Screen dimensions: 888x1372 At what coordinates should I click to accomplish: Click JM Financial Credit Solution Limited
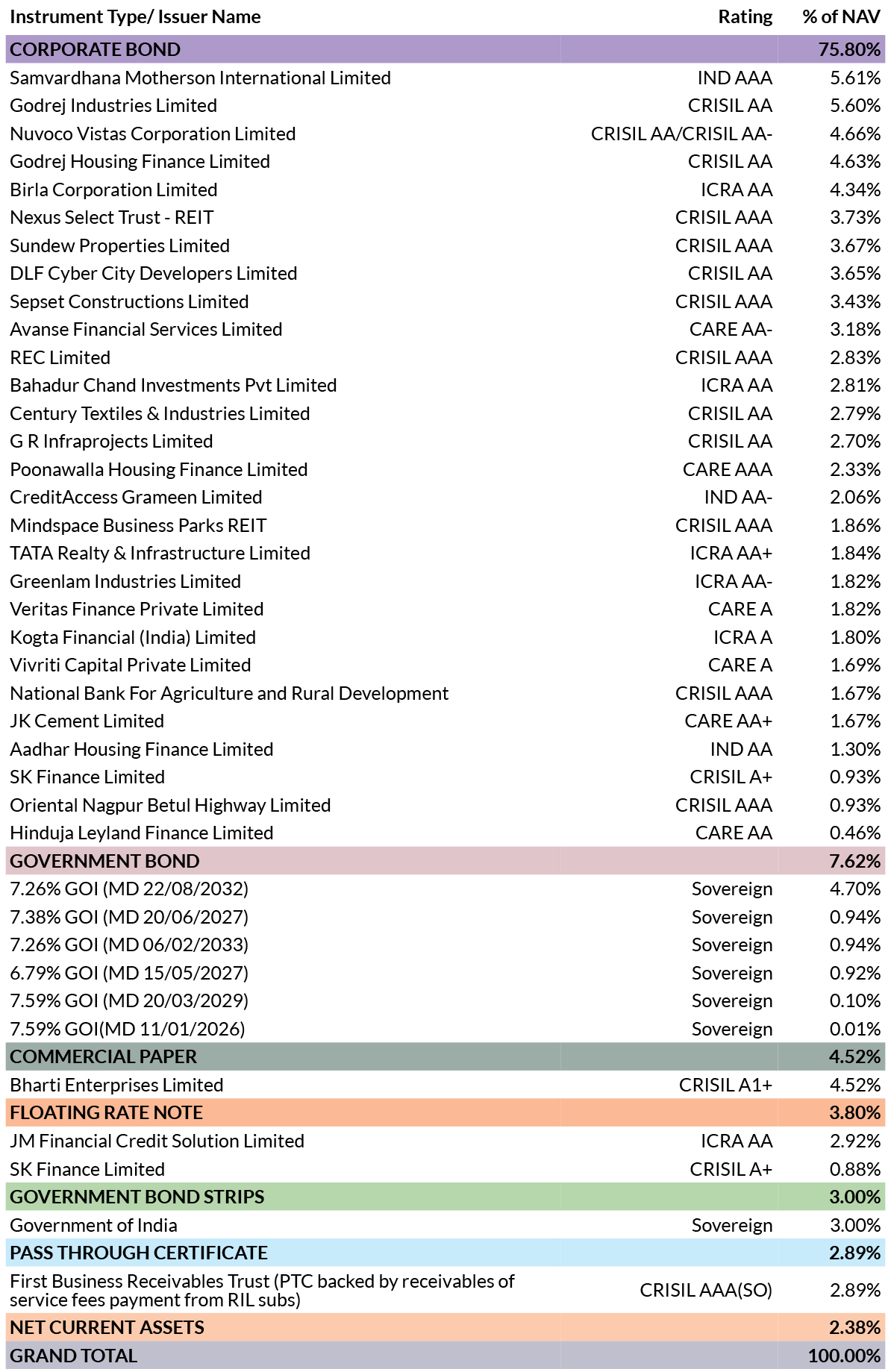[157, 1141]
